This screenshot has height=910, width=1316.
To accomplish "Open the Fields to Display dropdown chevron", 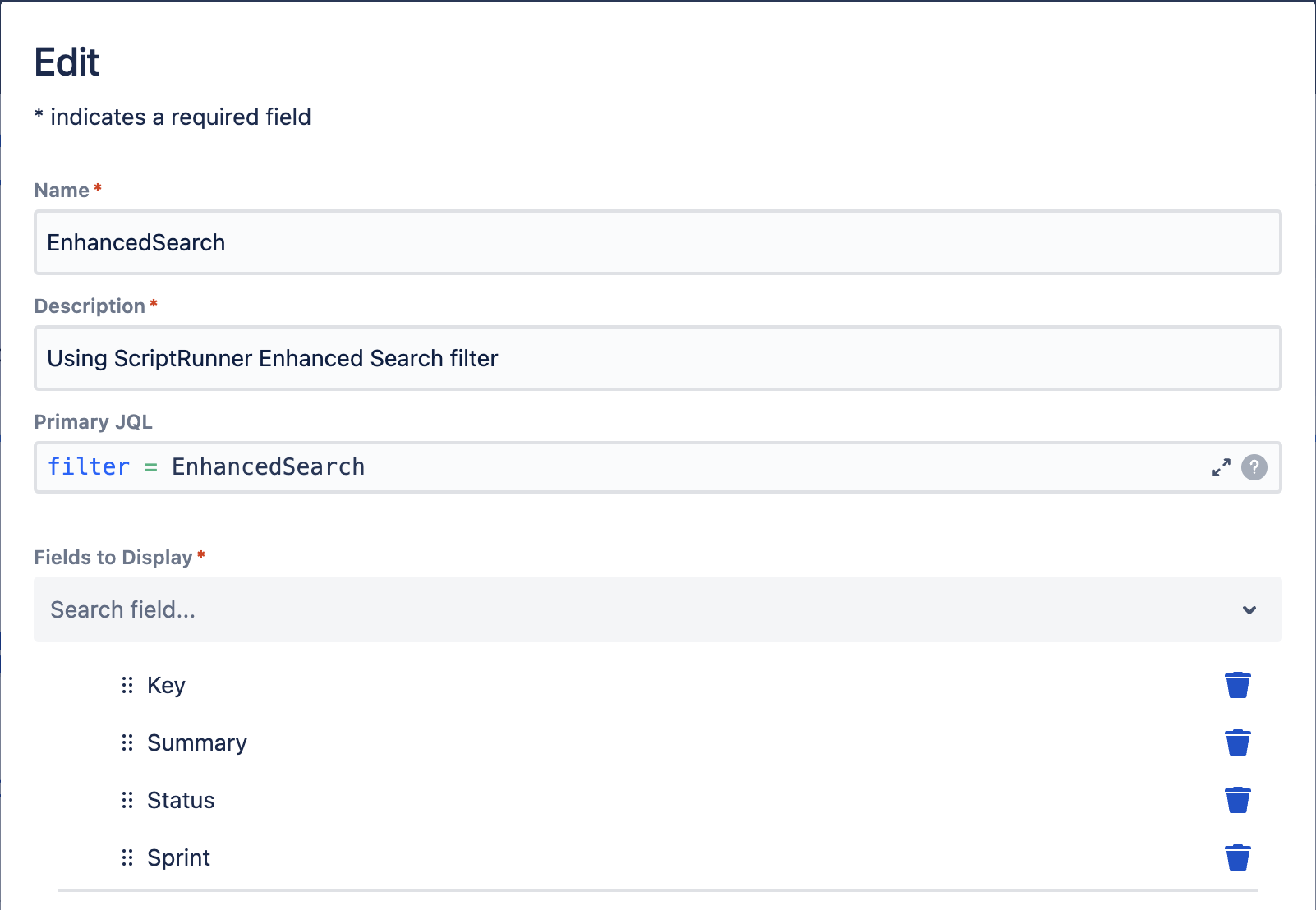I will point(1249,609).
